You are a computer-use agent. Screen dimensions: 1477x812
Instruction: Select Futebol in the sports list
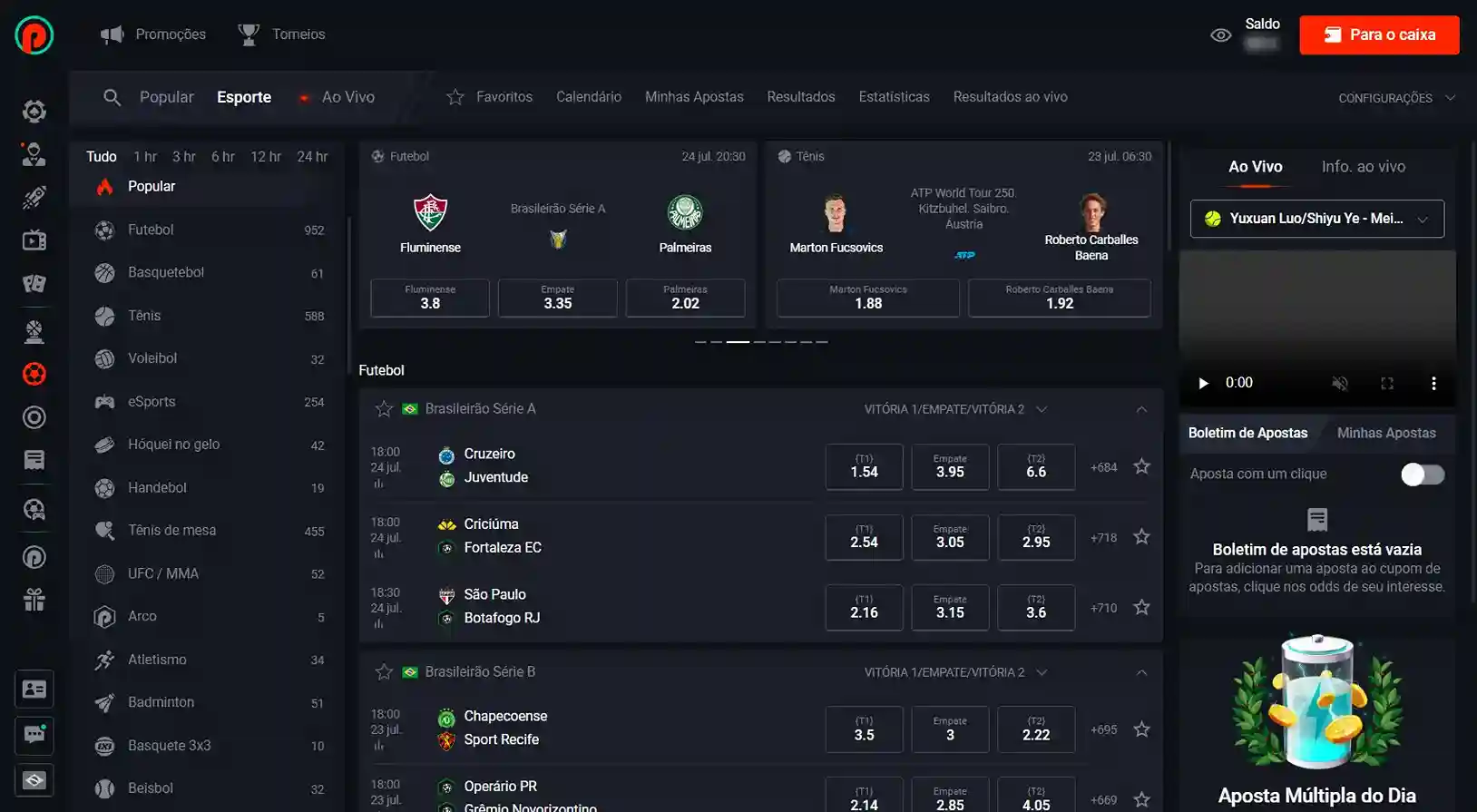(x=210, y=230)
